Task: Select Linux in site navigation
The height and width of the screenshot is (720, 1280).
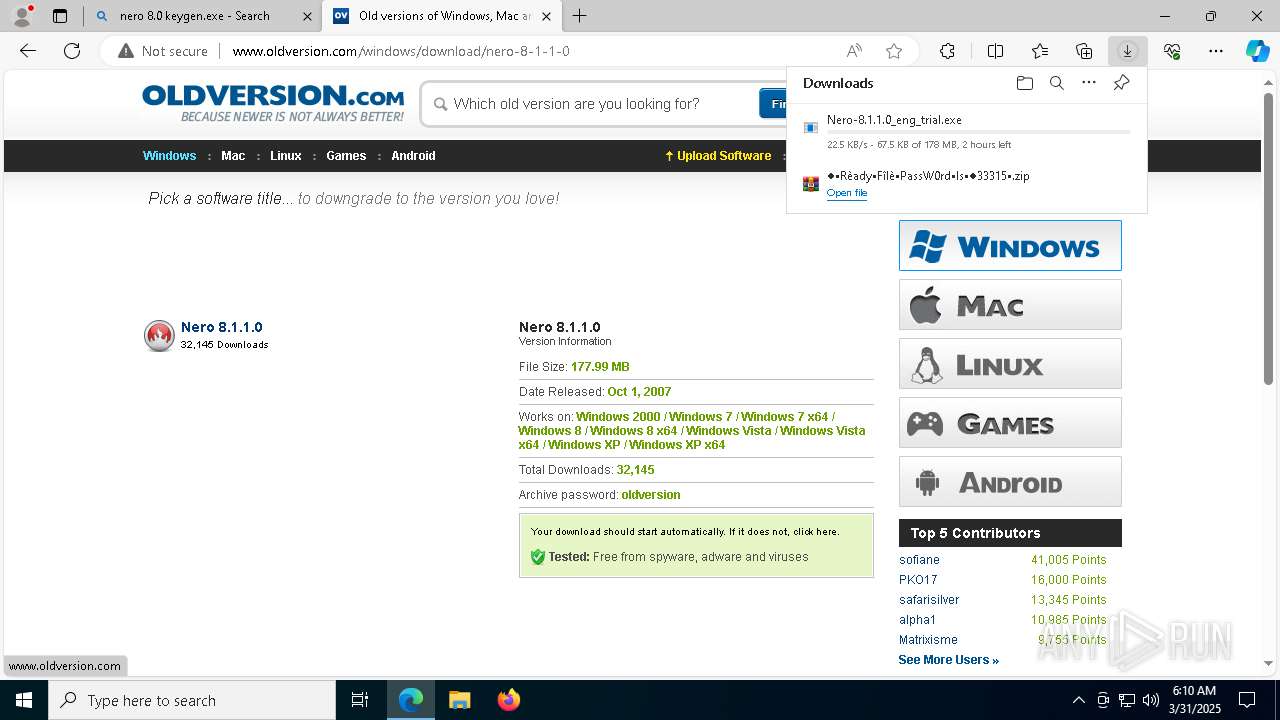Action: click(x=285, y=156)
